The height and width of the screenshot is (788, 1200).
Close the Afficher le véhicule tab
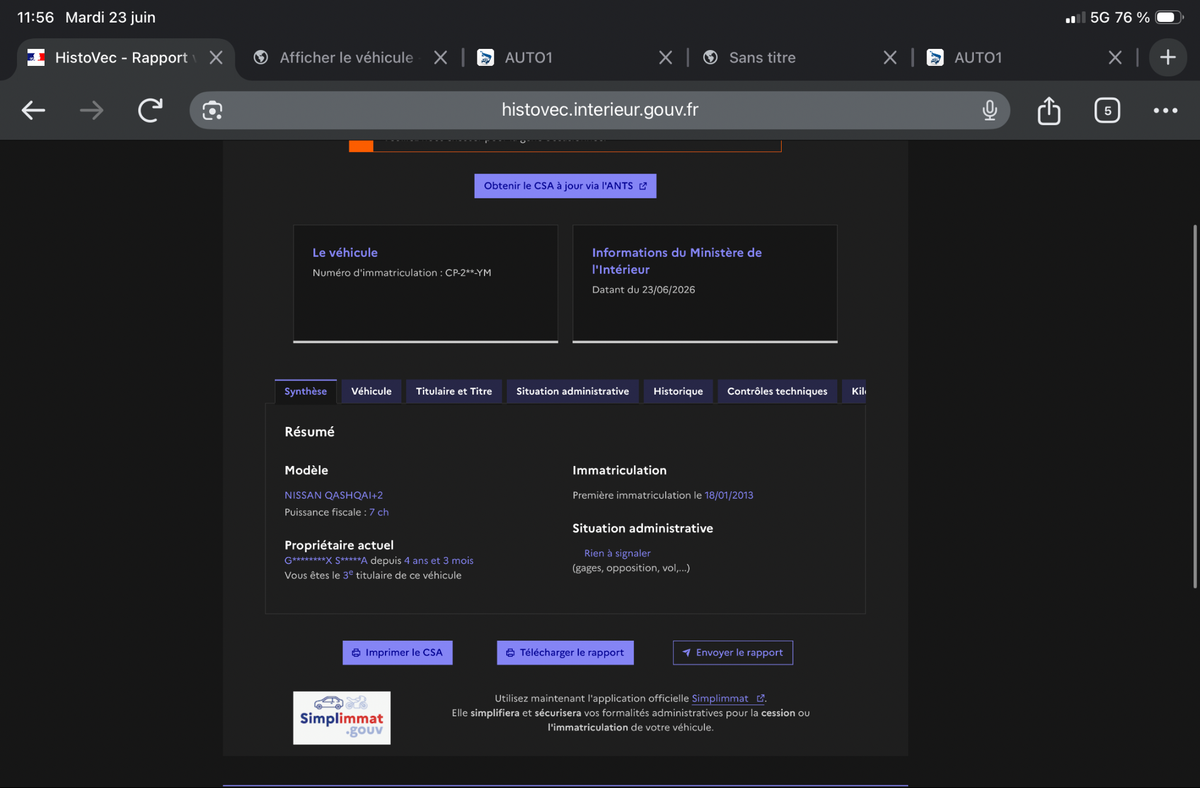(x=440, y=58)
